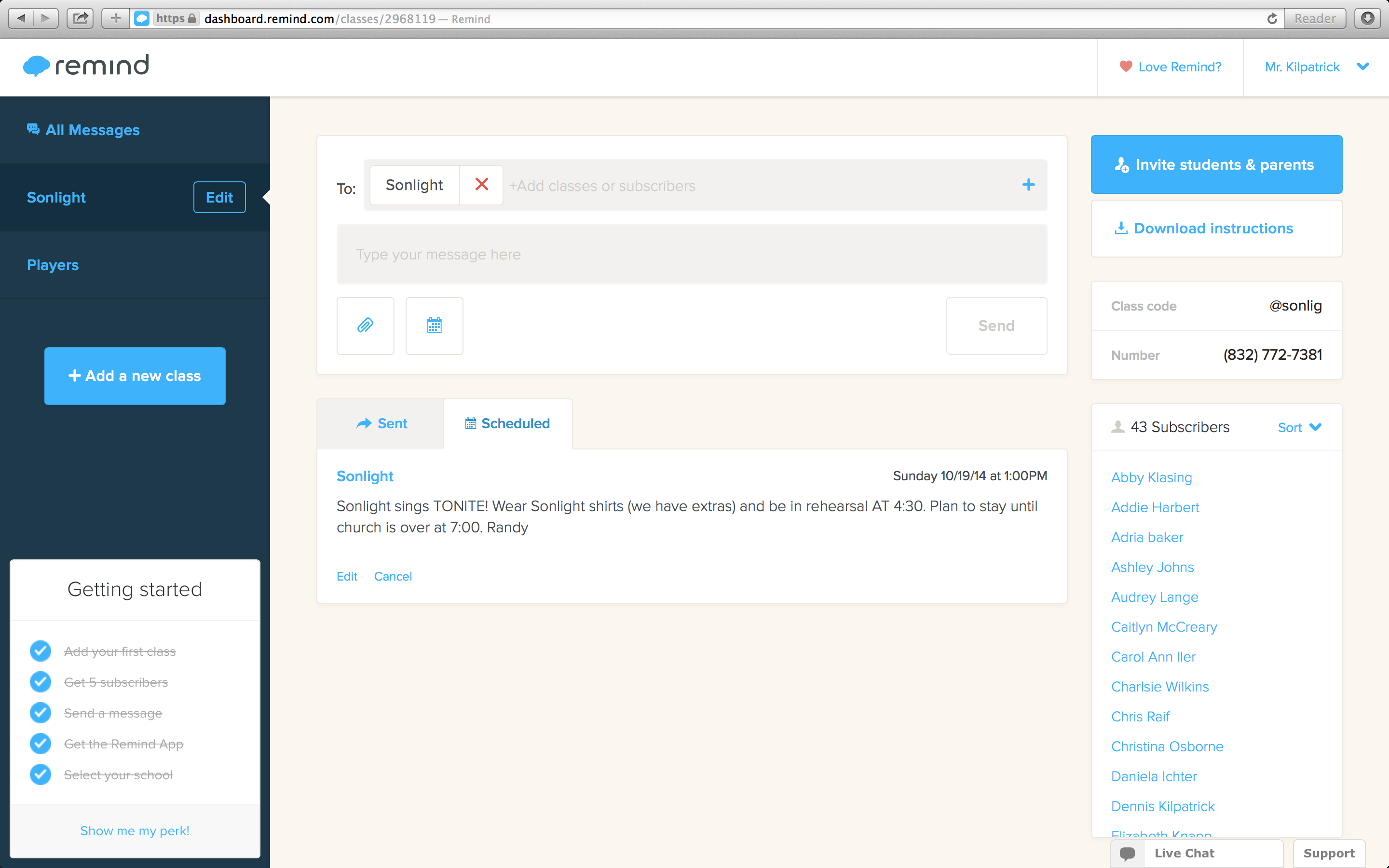The height and width of the screenshot is (868, 1389).
Task: Click checkmark for Select your school
Action: [40, 774]
